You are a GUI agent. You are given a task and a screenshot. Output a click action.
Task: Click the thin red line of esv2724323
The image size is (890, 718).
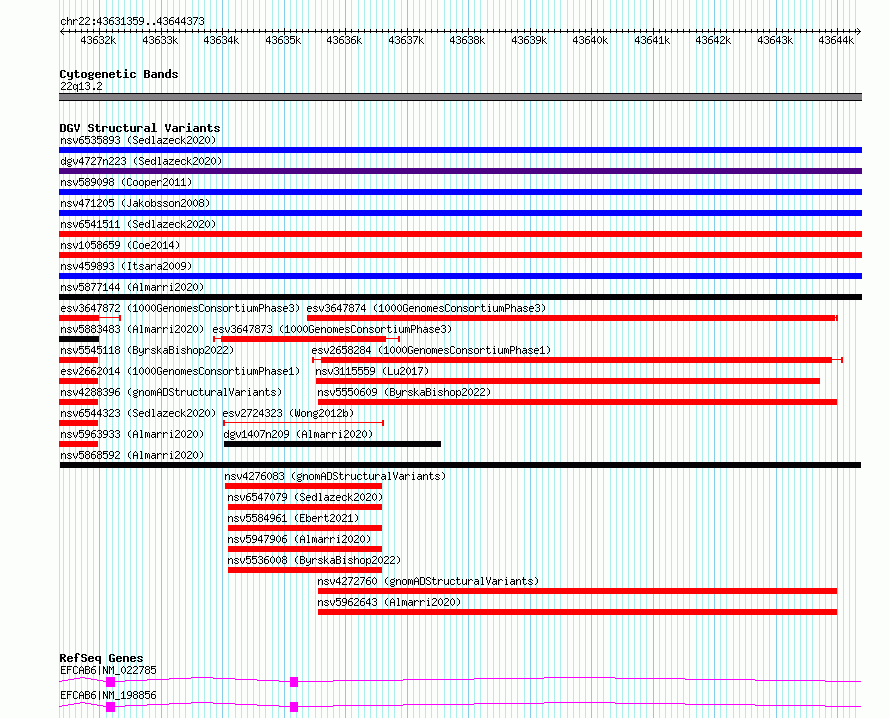(304, 423)
